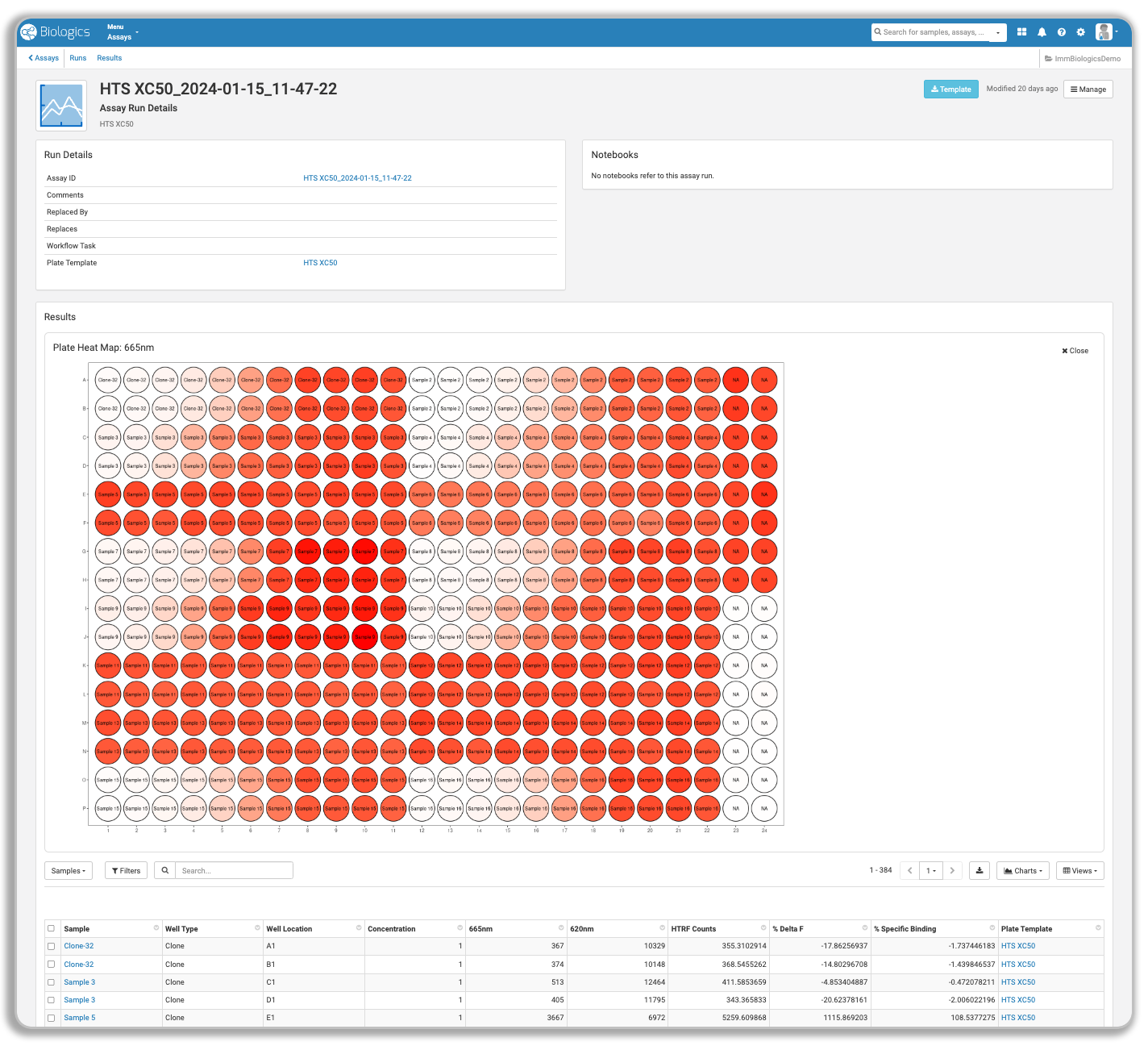Expand the Samples dropdown
The image size is (1148, 1046).
pyautogui.click(x=68, y=870)
